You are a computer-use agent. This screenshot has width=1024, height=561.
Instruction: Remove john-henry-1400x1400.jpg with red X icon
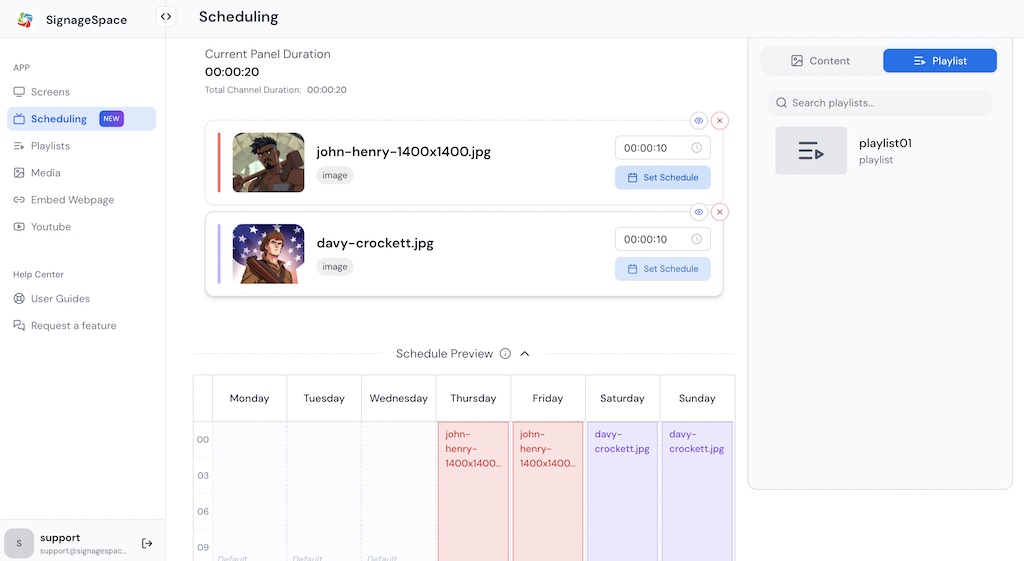coord(720,121)
